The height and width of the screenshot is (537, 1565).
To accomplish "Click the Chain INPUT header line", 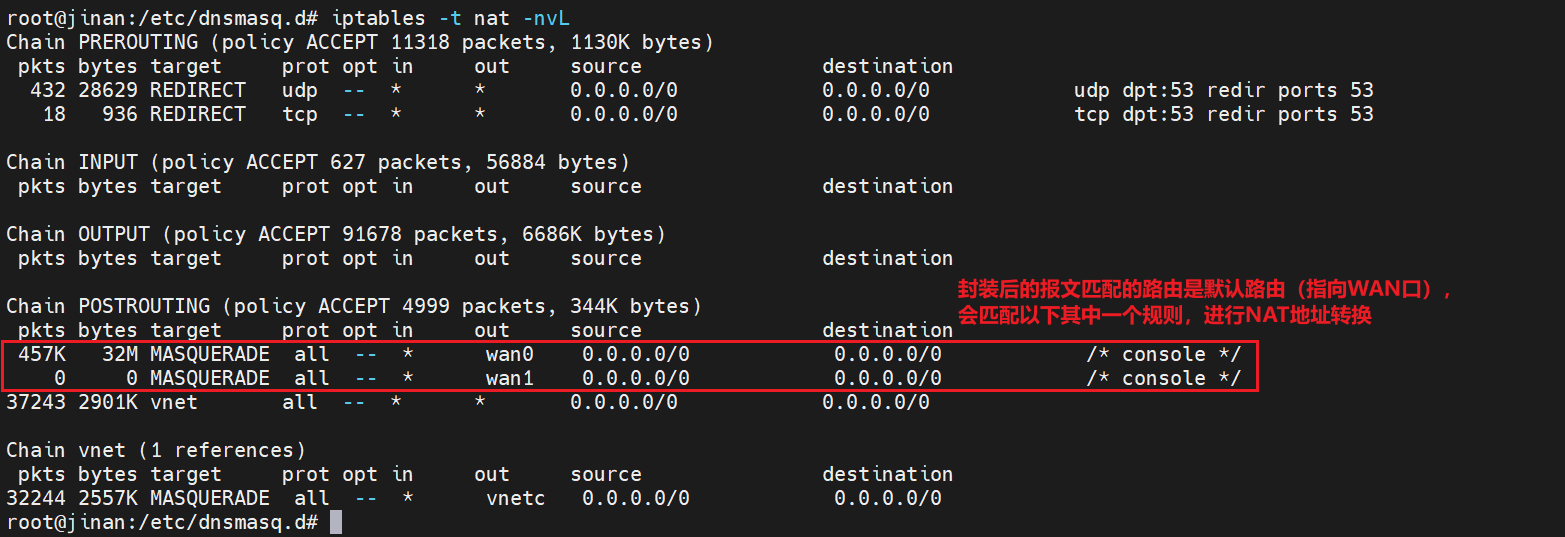I will pos(318,162).
